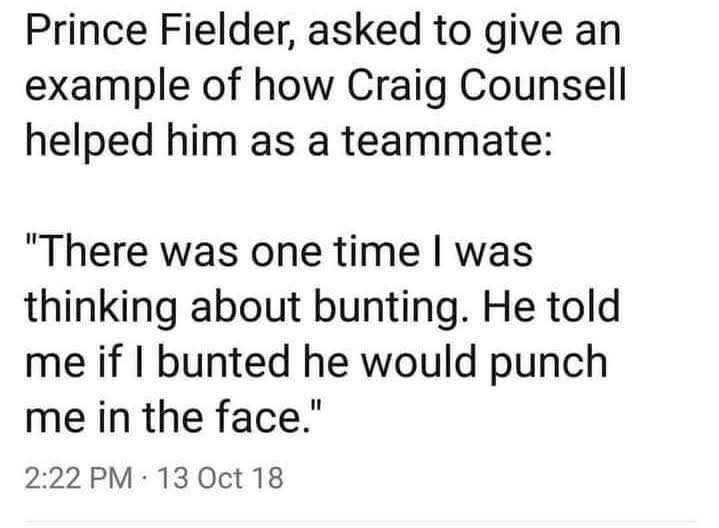
Task: Click the divider line below the timestamp
Action: click(x=359, y=520)
